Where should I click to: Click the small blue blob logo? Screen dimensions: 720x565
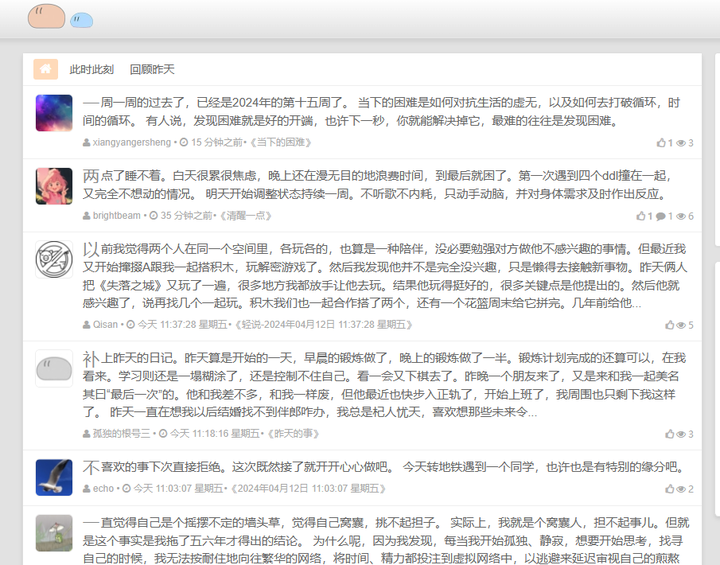click(x=81, y=20)
